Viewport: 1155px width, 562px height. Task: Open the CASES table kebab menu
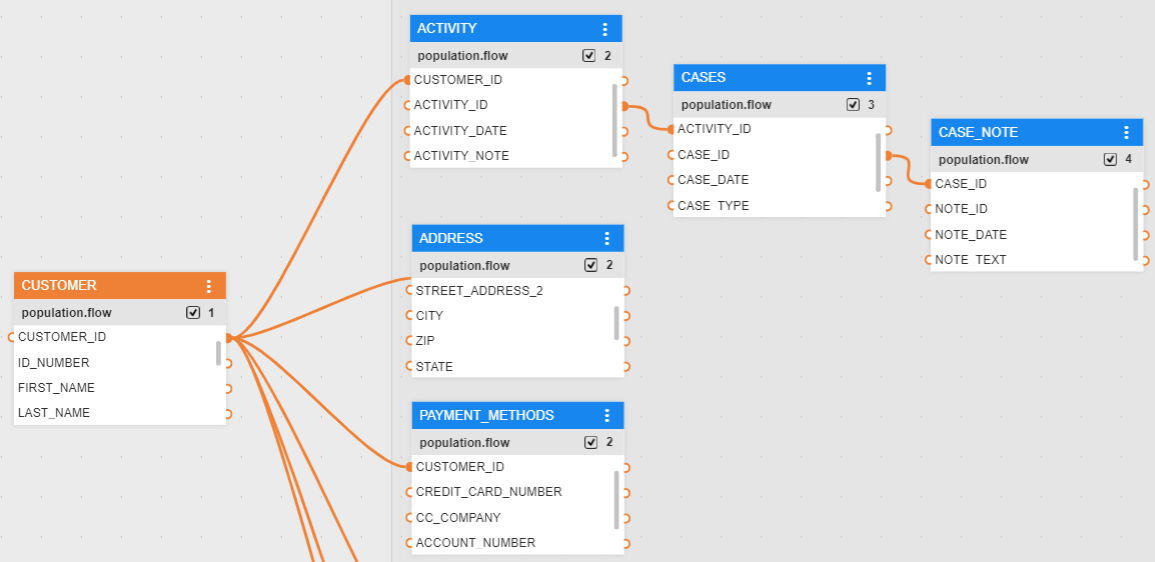click(x=869, y=78)
